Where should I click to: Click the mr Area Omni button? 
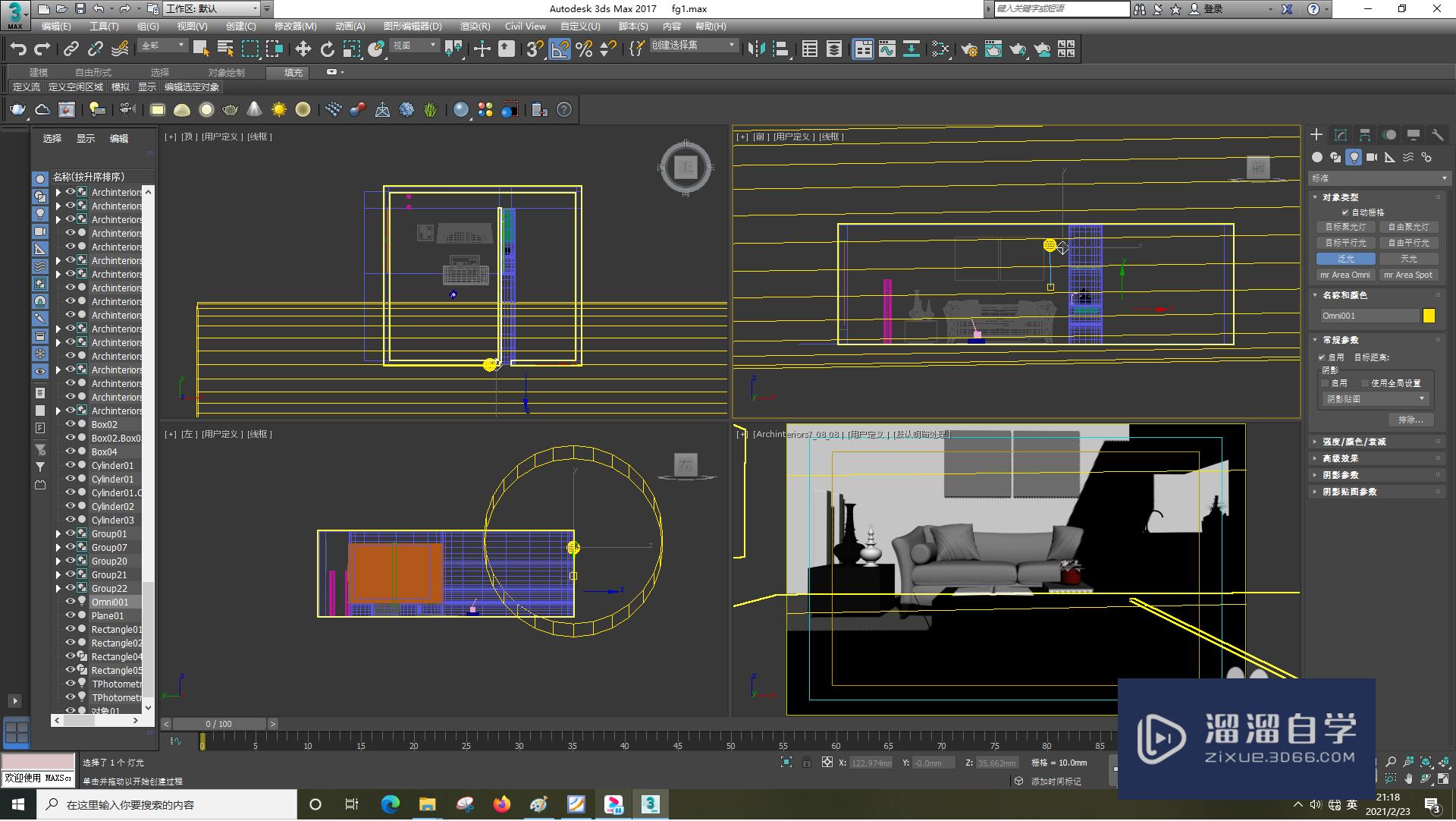1345,275
